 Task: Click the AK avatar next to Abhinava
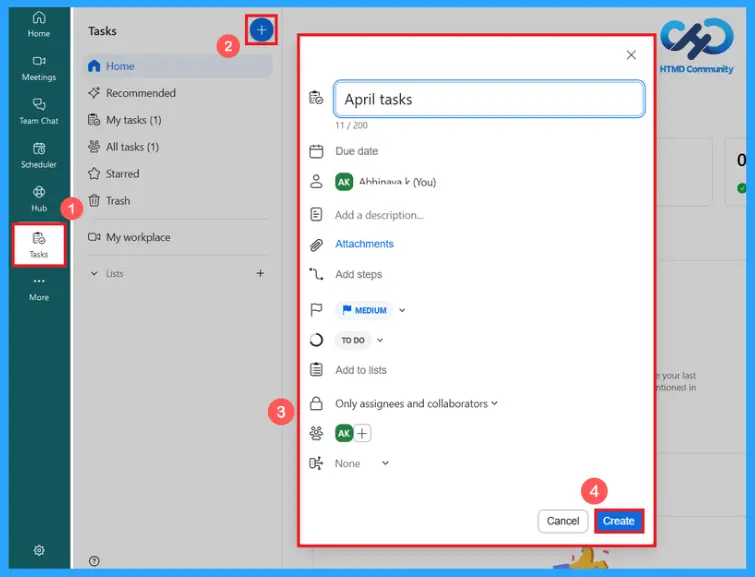(x=344, y=182)
